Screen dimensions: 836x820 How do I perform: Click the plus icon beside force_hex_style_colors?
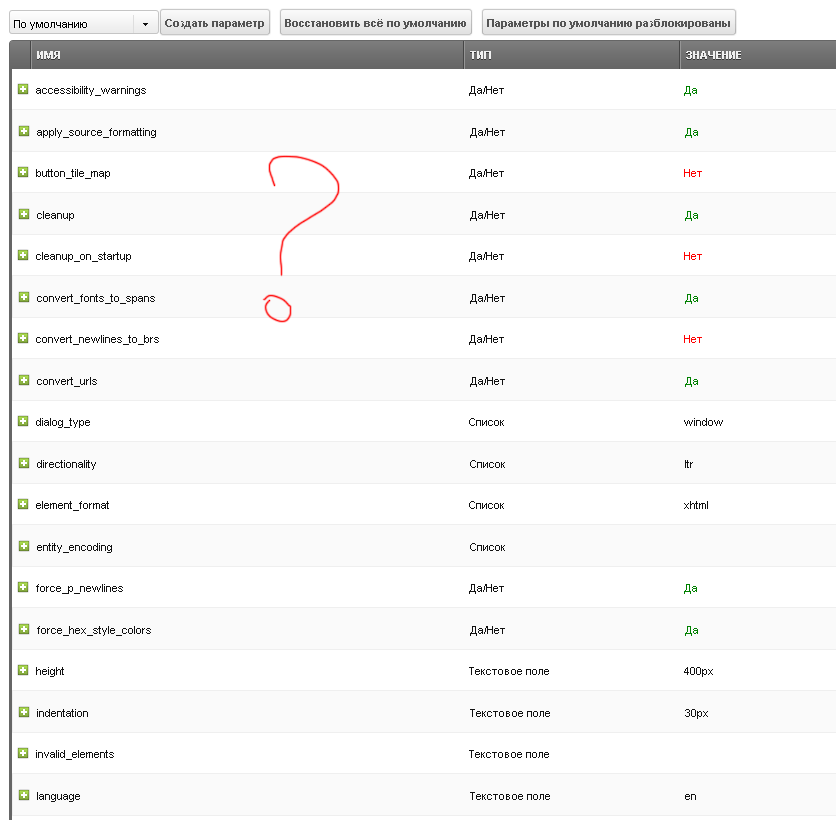click(24, 629)
